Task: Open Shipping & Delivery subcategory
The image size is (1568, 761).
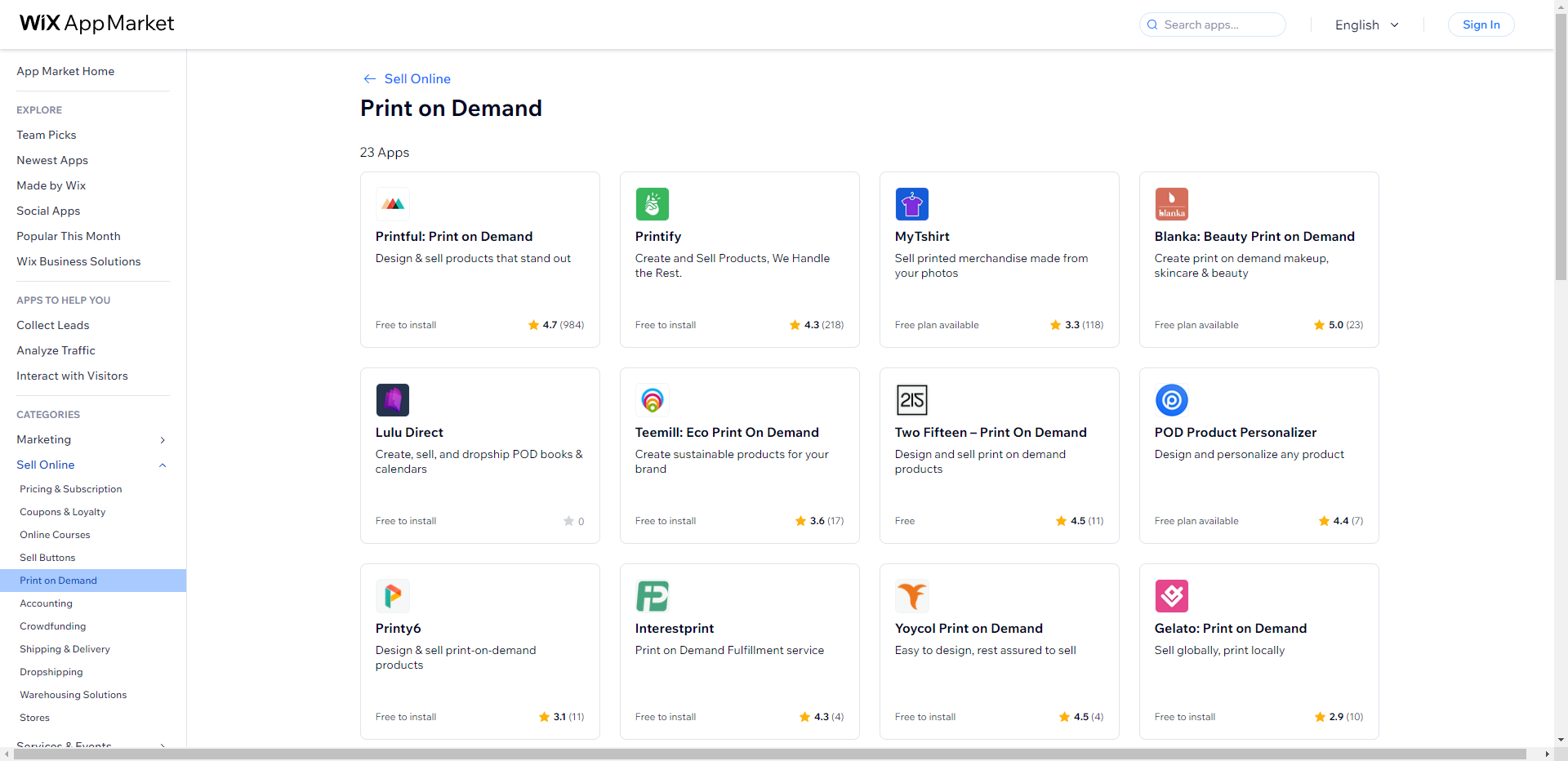Action: point(65,649)
